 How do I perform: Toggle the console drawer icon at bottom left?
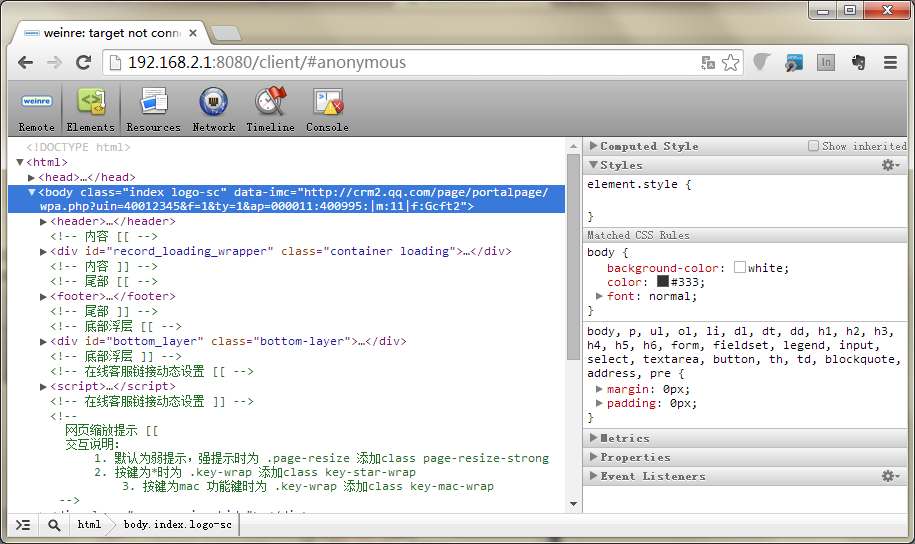tap(22, 525)
